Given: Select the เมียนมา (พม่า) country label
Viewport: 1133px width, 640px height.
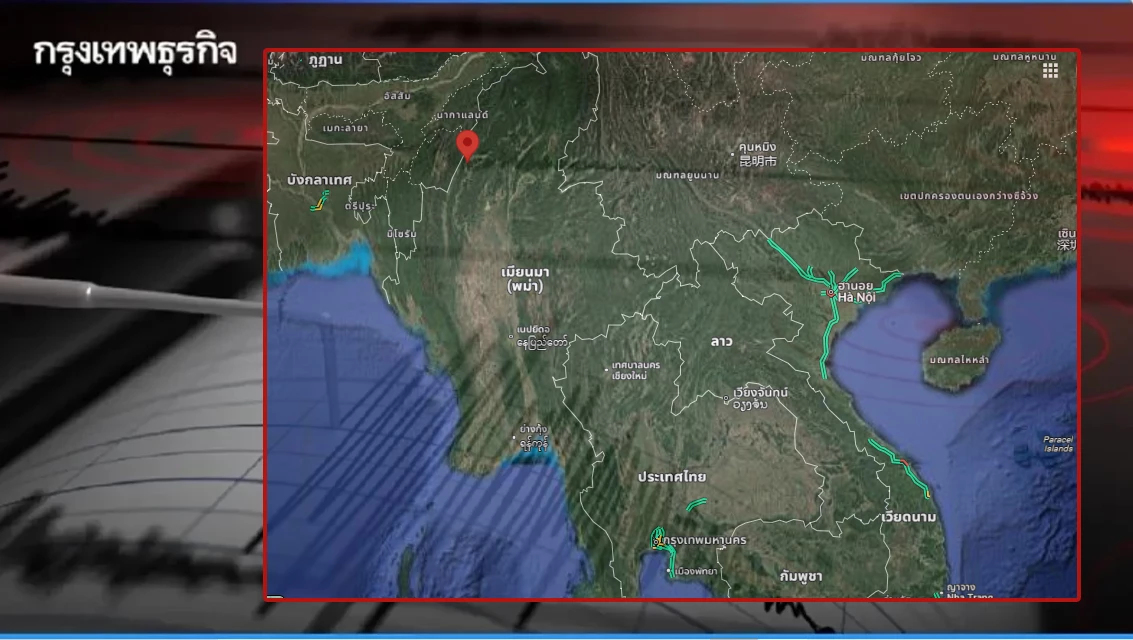Looking at the screenshot, I should point(528,279).
